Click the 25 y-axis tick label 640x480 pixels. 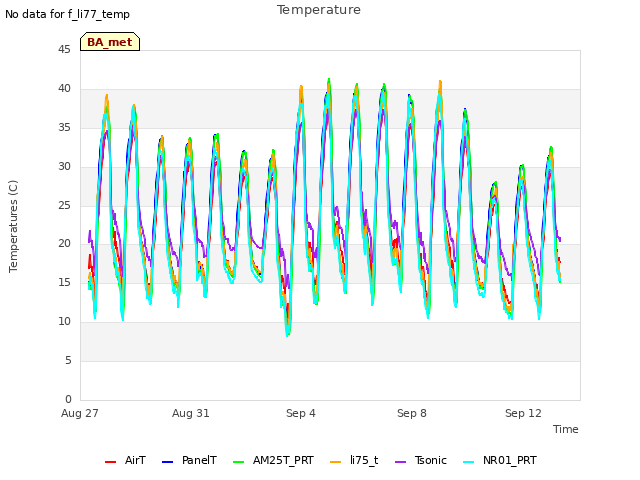64,205
